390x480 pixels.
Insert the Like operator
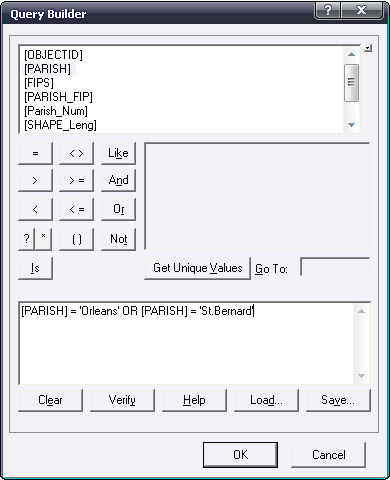pos(118,153)
